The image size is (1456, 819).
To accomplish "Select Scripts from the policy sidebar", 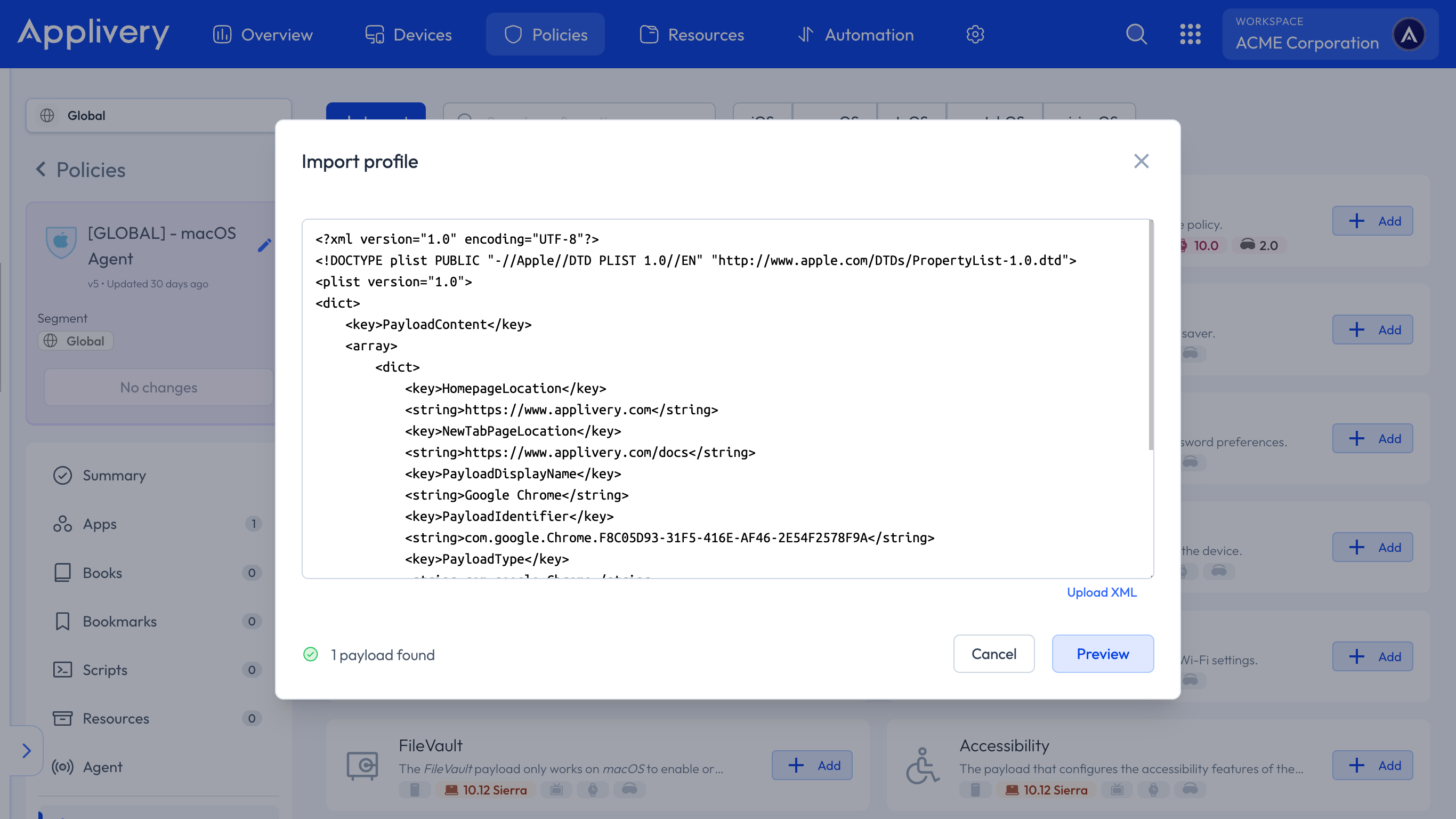I will coord(104,670).
